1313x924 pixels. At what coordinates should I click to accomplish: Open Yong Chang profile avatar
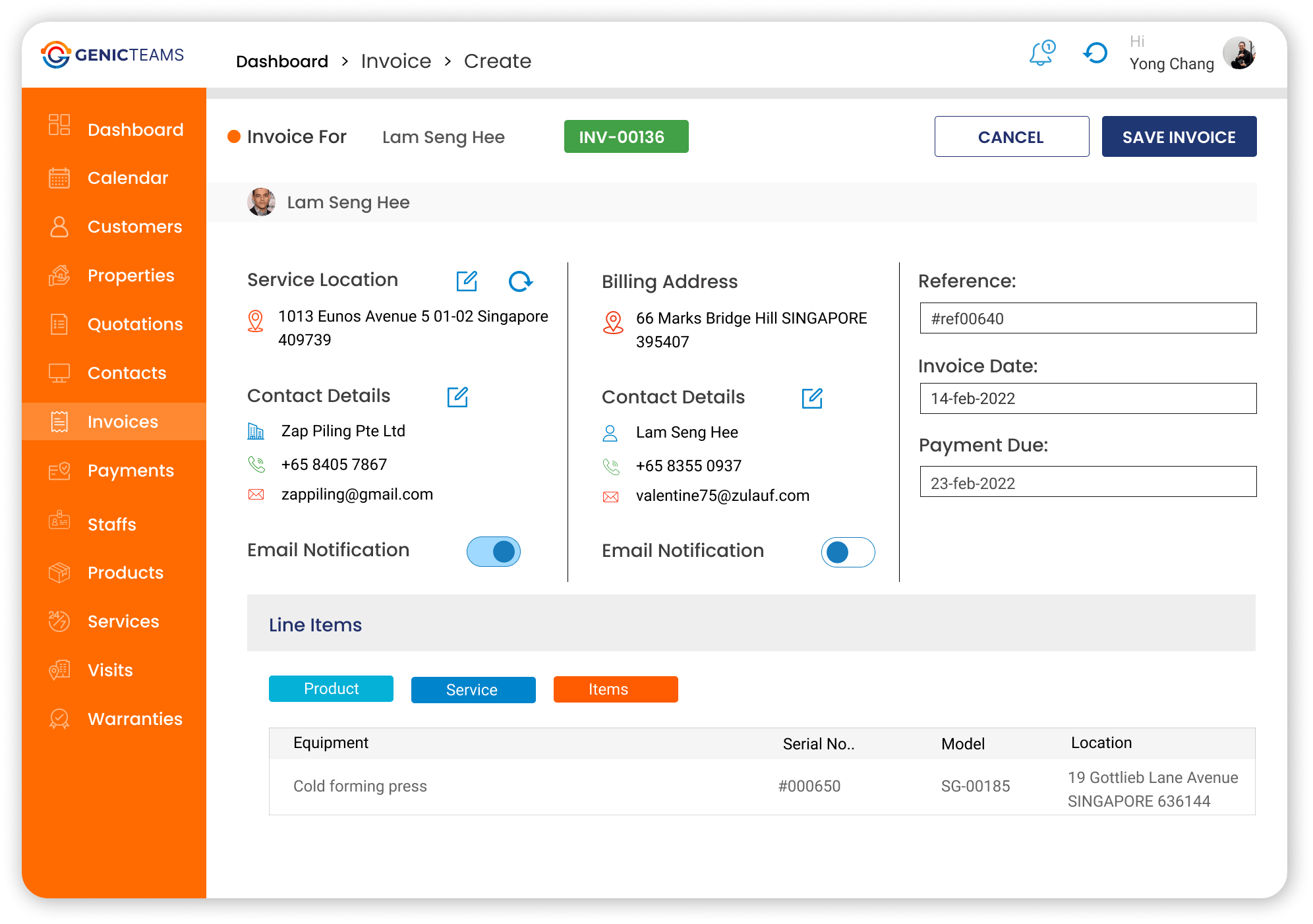coord(1239,53)
